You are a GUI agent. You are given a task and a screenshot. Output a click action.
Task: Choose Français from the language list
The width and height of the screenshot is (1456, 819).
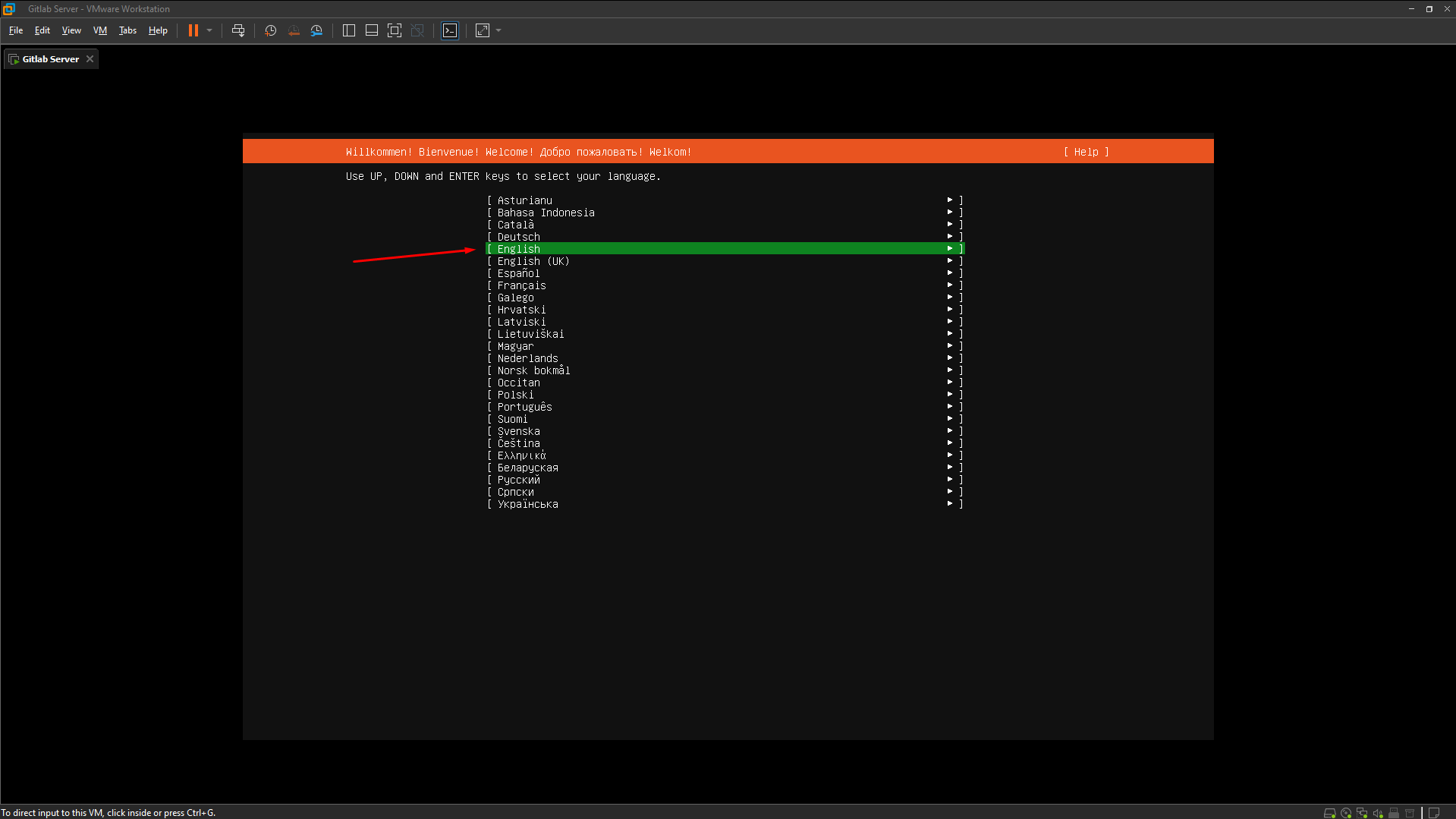(x=521, y=285)
